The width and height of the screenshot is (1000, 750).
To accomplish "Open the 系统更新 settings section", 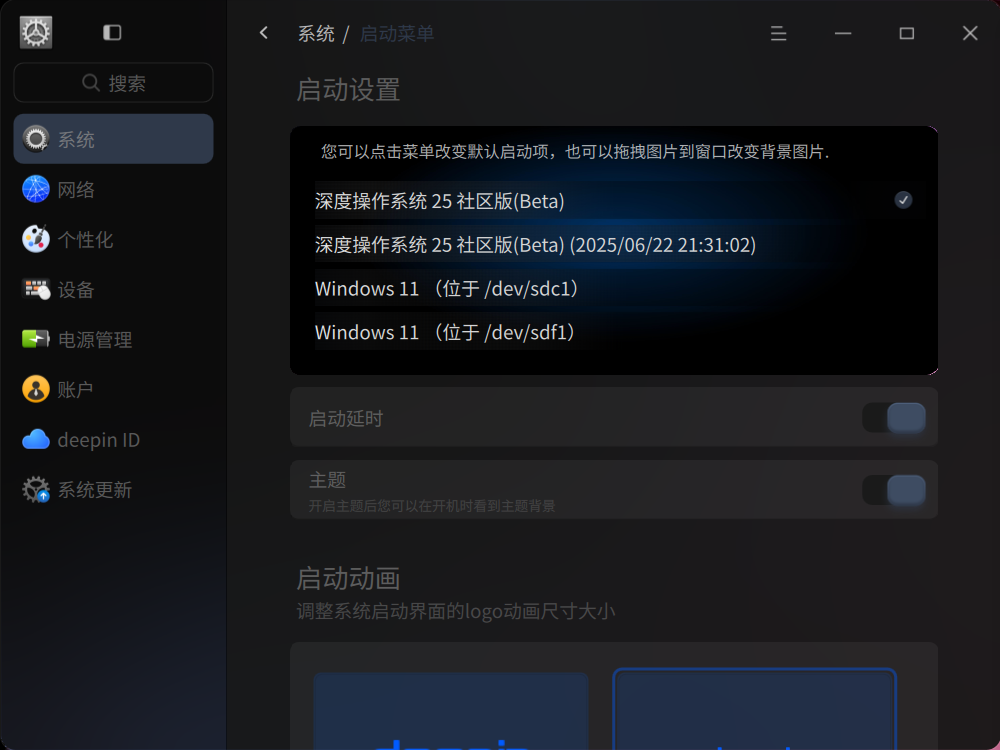I will coord(114,489).
